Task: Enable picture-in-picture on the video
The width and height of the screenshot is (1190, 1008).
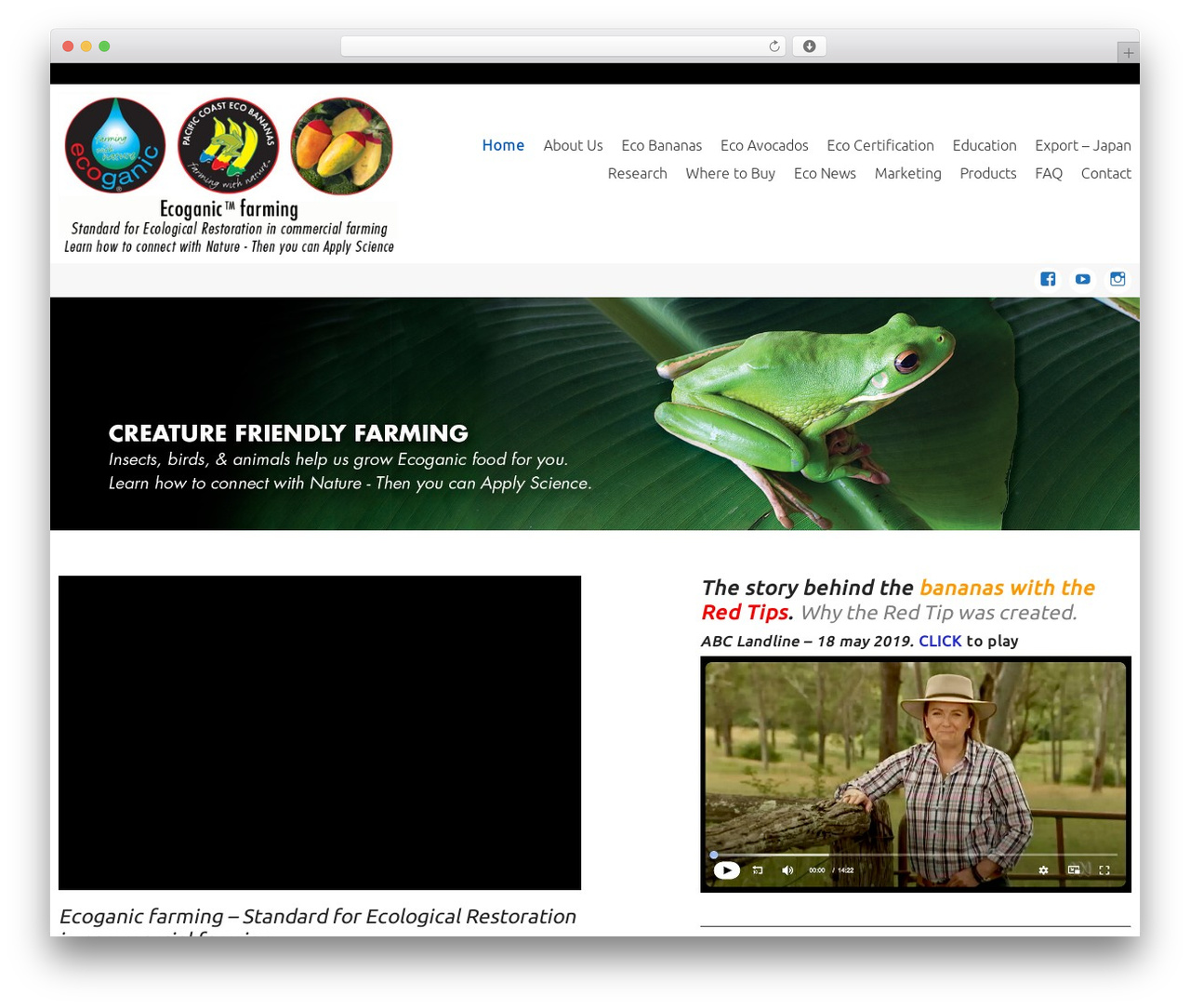Action: [1074, 870]
